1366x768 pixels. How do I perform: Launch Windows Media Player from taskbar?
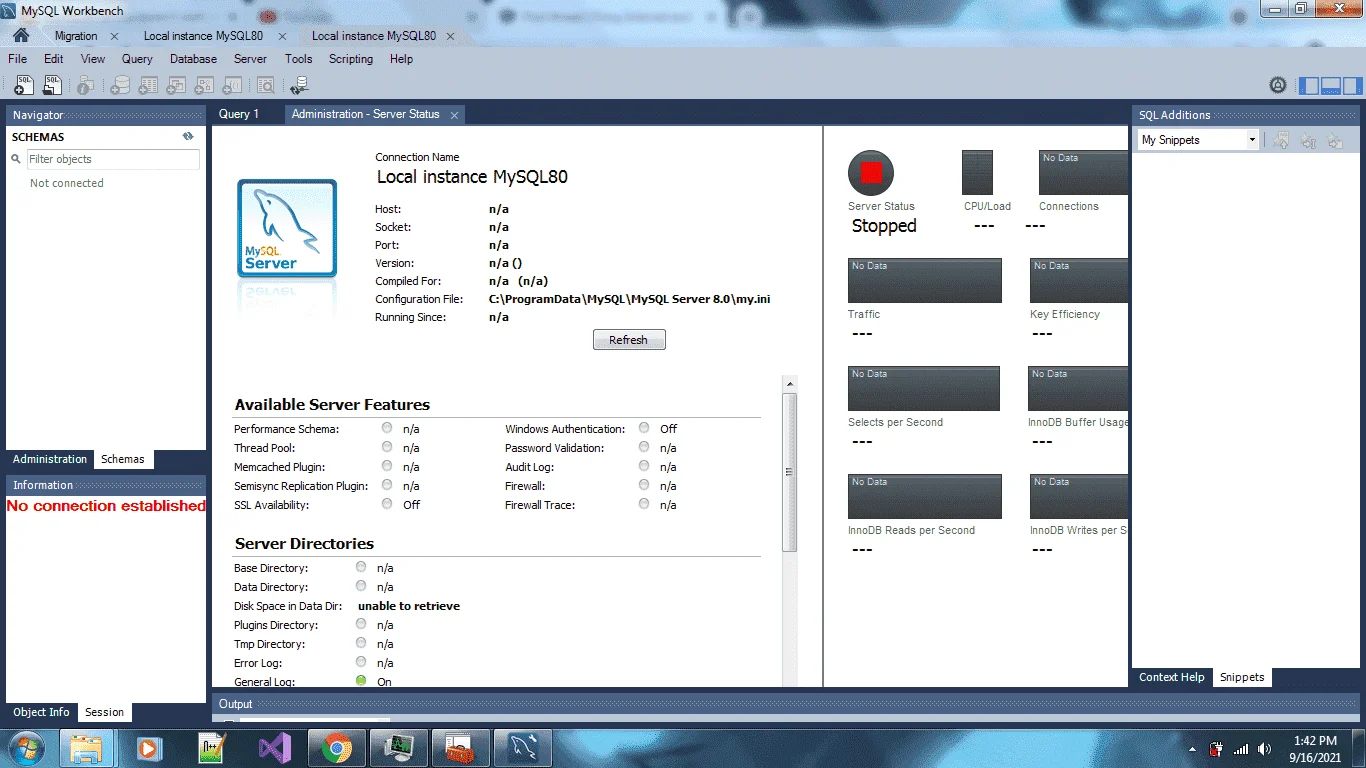coord(149,747)
